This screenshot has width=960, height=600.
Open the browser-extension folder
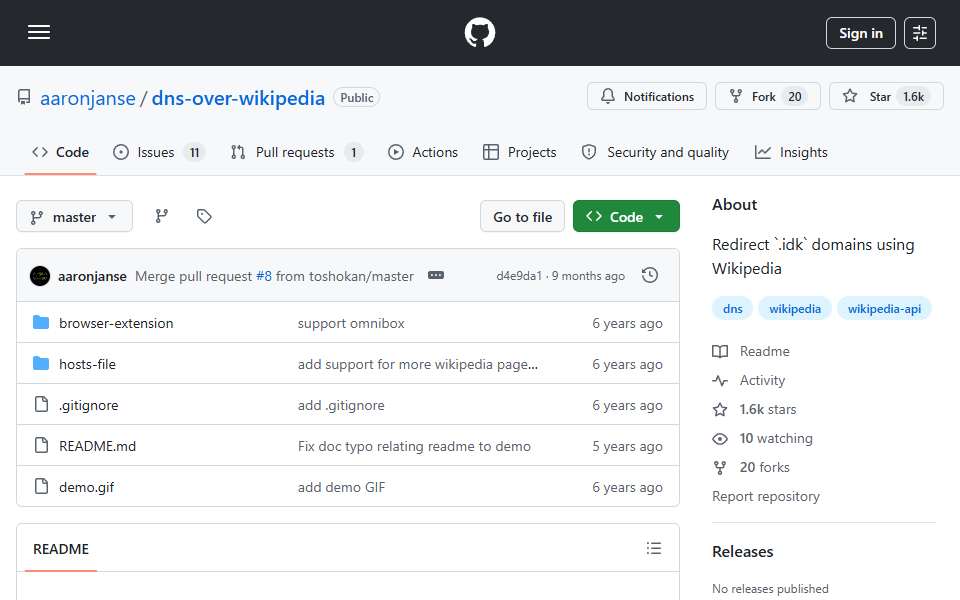116,323
